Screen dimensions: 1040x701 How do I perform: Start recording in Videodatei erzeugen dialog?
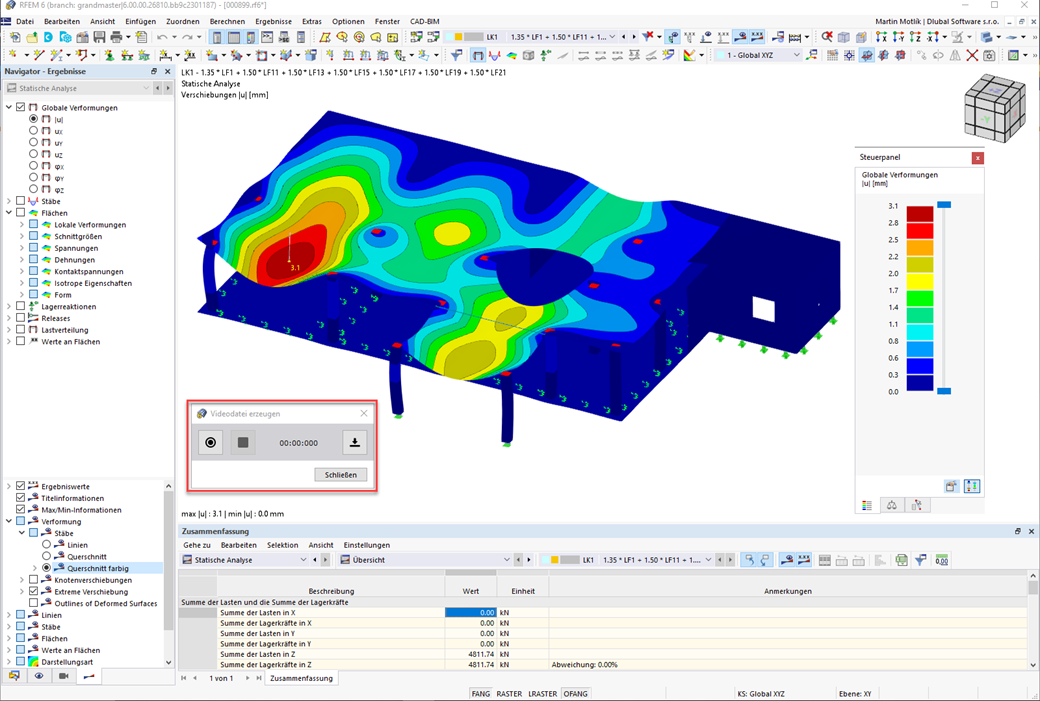pyautogui.click(x=210, y=442)
